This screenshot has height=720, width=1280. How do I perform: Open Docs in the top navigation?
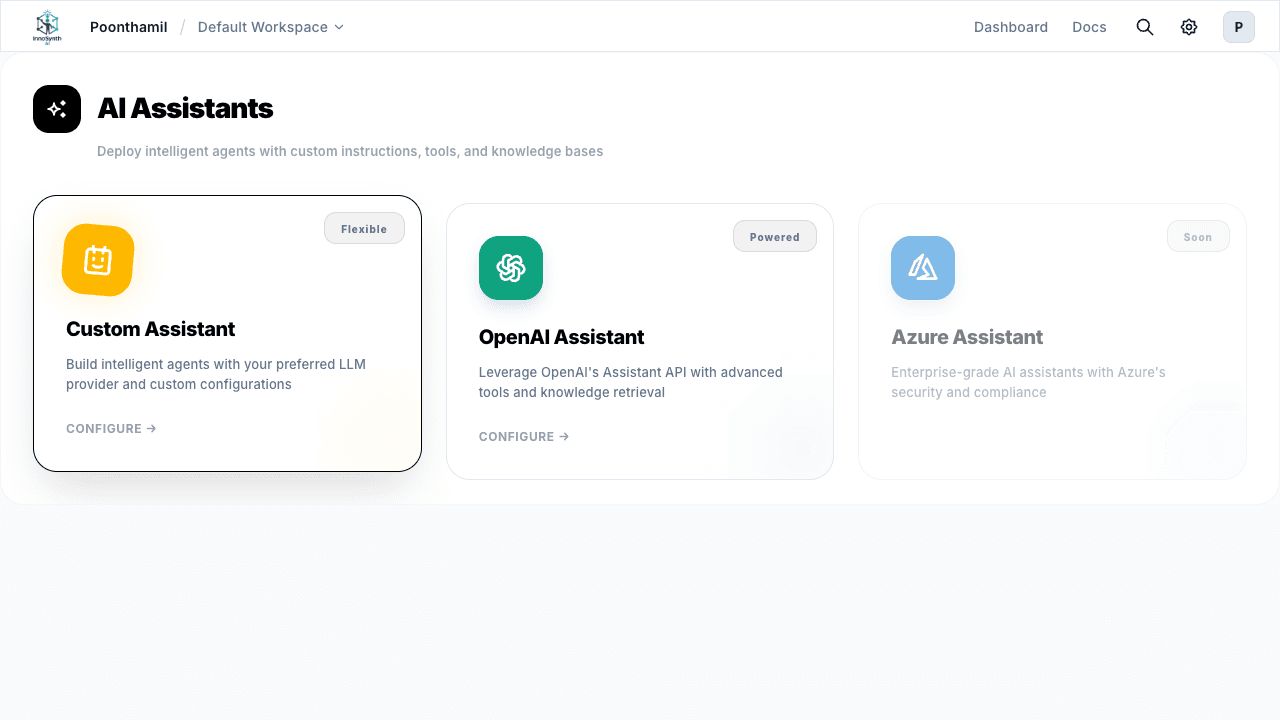pos(1089,27)
